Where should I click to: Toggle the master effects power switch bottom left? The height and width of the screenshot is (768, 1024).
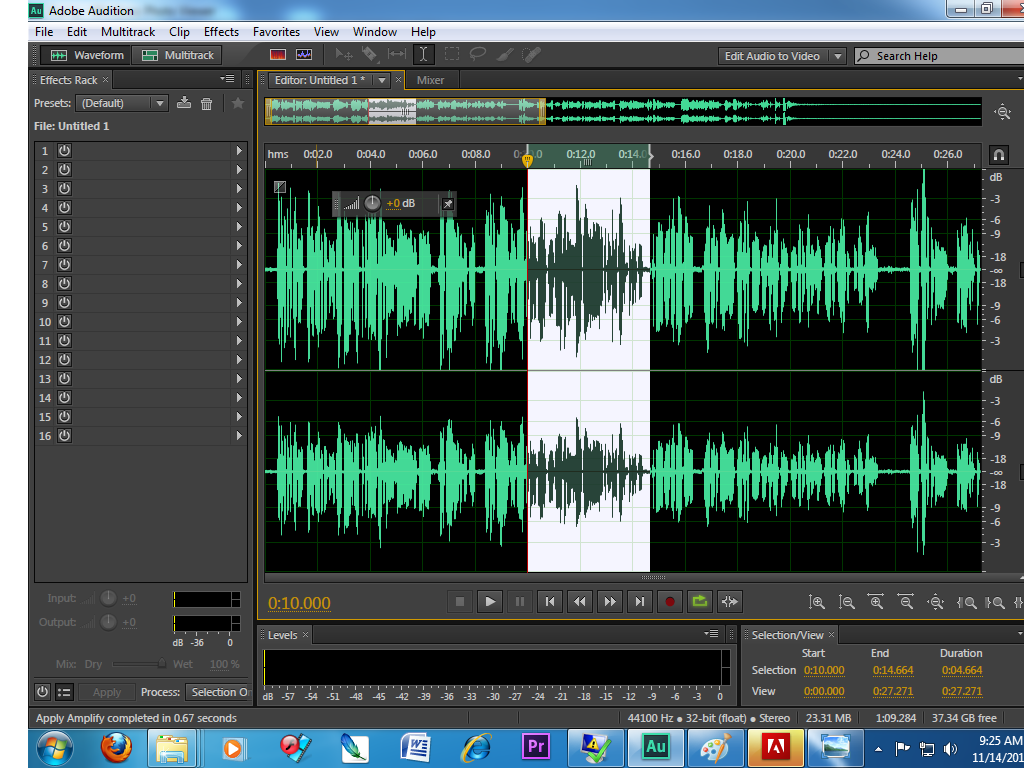40,691
